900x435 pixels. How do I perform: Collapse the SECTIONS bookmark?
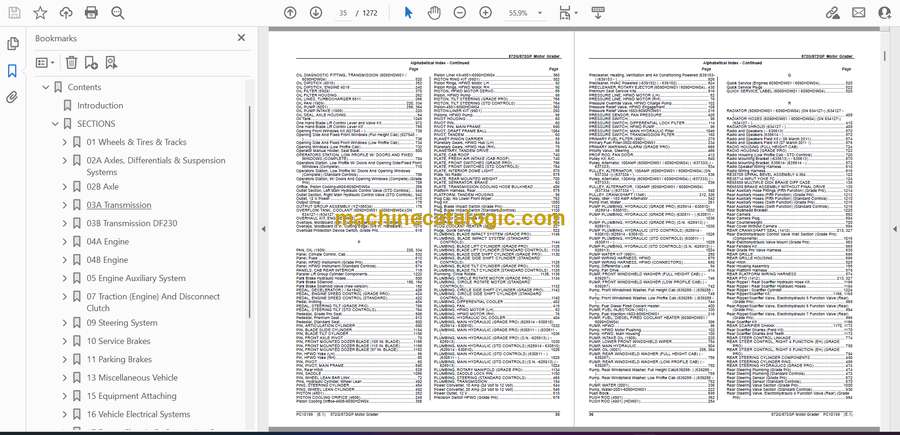point(55,124)
